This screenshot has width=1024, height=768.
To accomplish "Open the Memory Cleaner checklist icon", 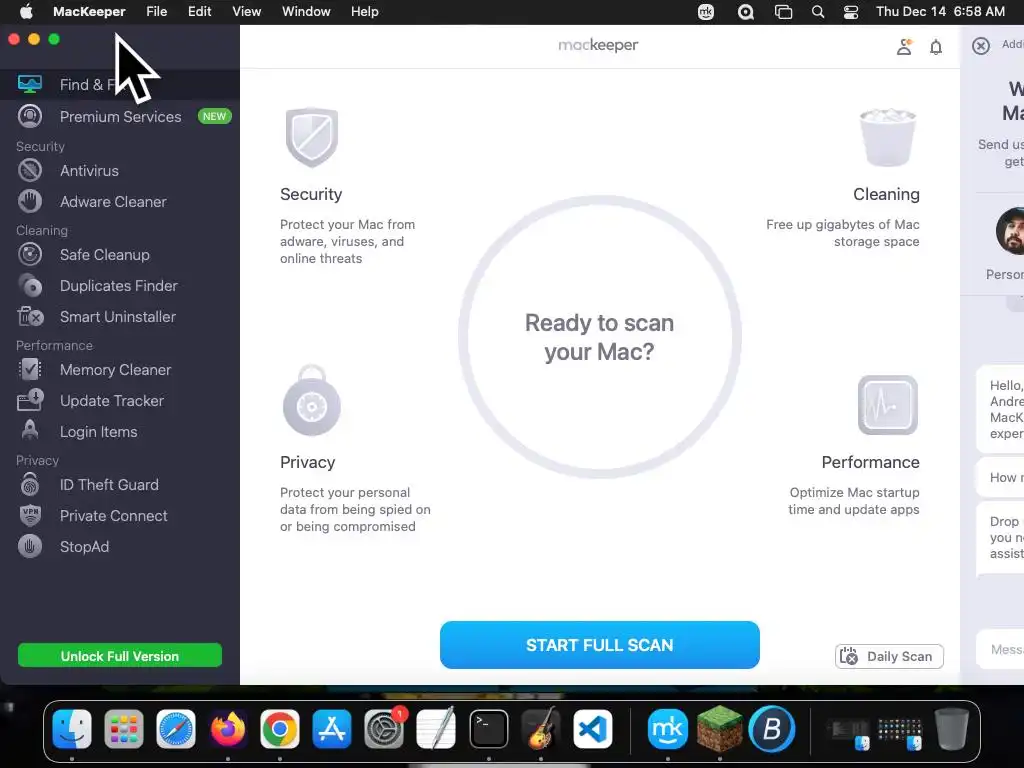I will pyautogui.click(x=29, y=370).
